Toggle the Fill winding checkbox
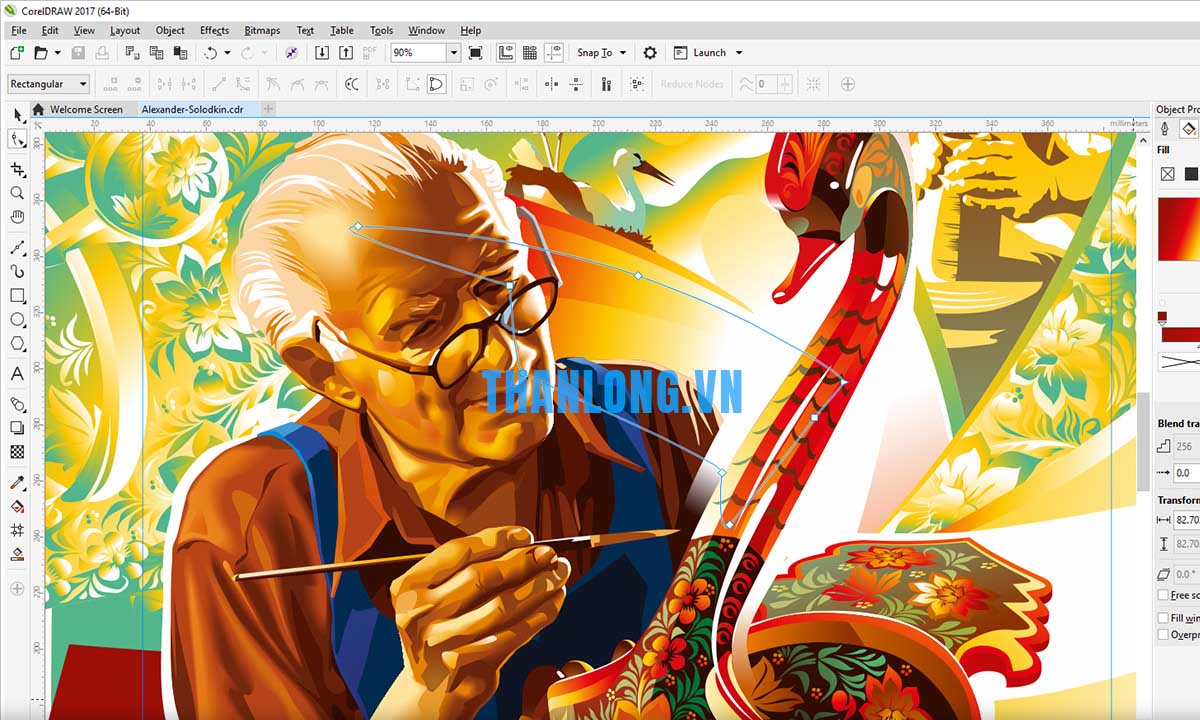This screenshot has width=1200, height=720. (x=1163, y=618)
